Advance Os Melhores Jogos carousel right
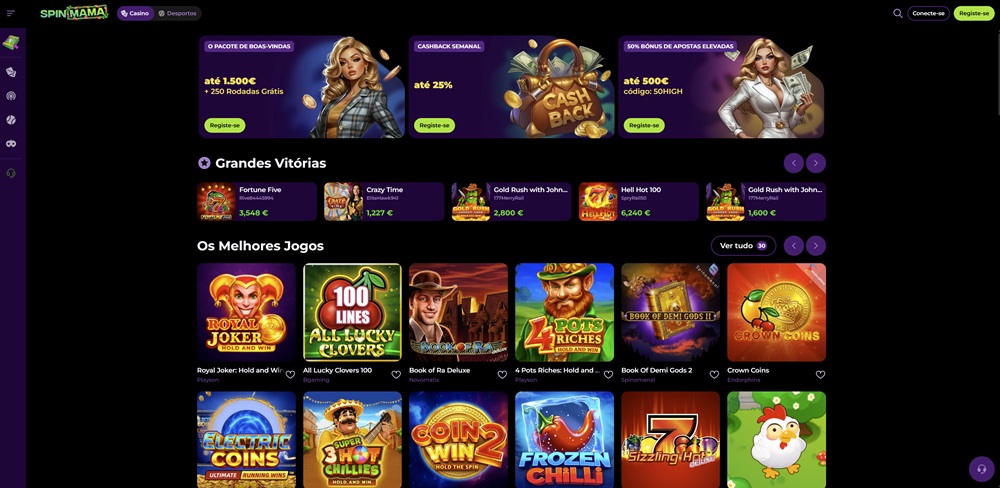Viewport: 1000px width, 488px height. tap(816, 246)
